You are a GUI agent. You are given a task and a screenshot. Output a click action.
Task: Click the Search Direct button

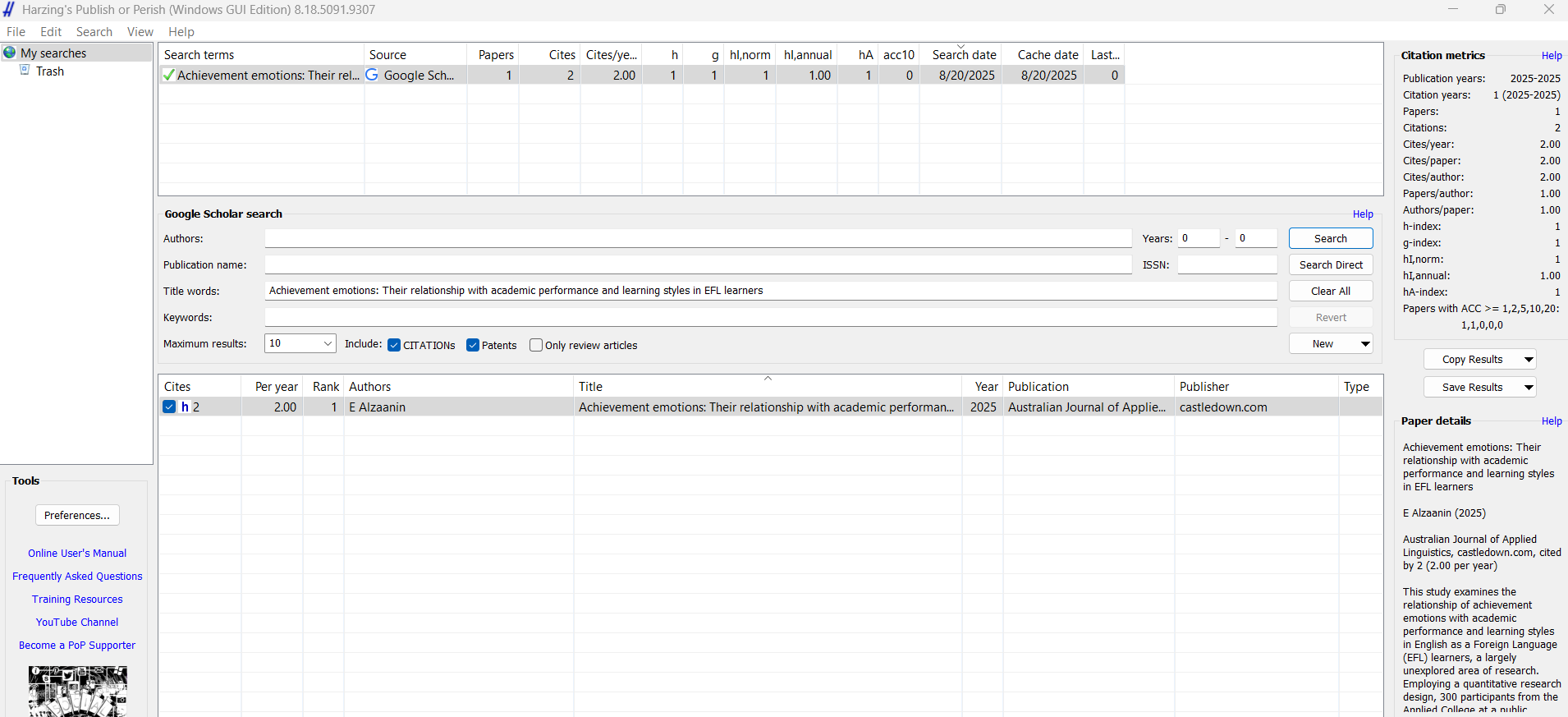point(1331,264)
